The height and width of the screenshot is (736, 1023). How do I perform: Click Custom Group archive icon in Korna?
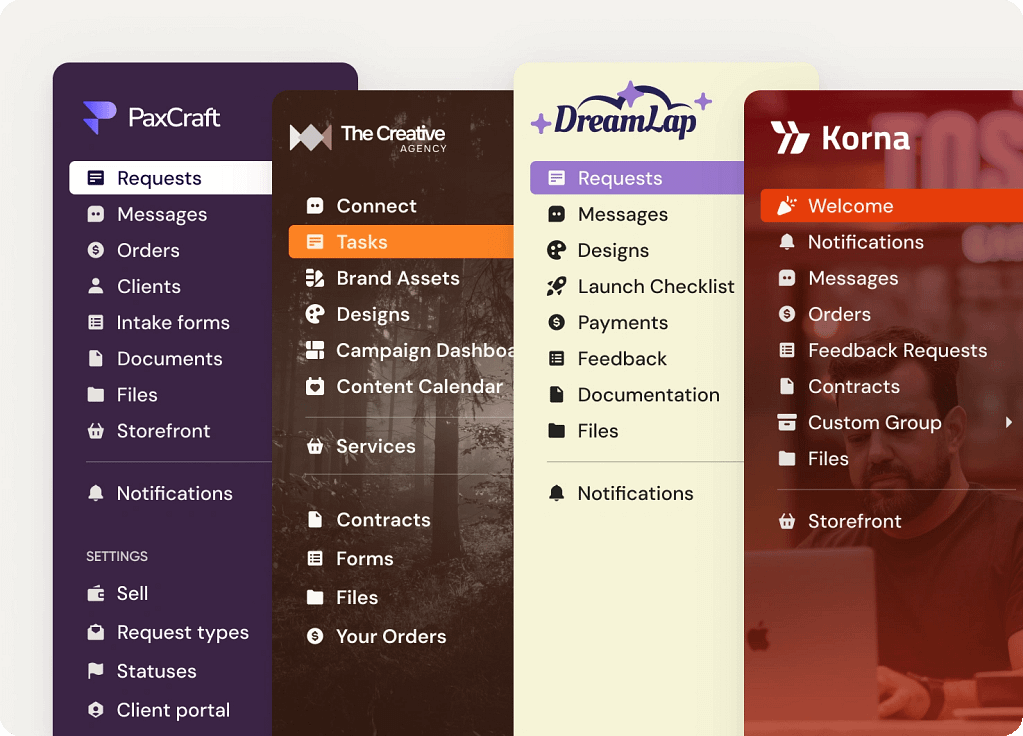point(787,423)
